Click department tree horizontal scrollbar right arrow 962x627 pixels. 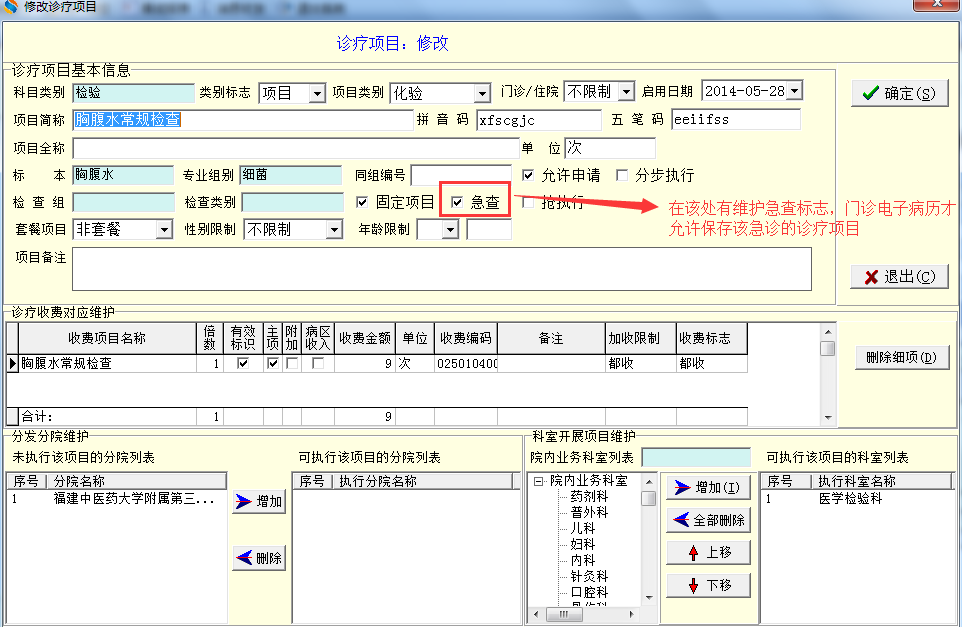click(x=631, y=614)
